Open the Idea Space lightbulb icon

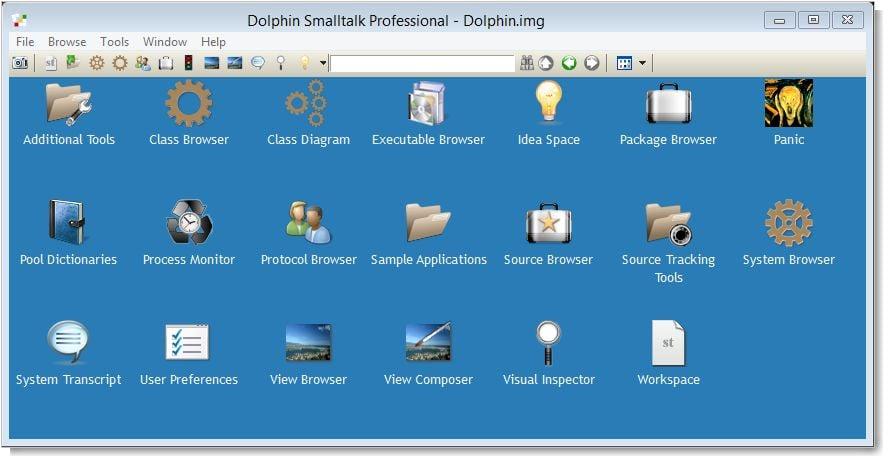[x=548, y=102]
